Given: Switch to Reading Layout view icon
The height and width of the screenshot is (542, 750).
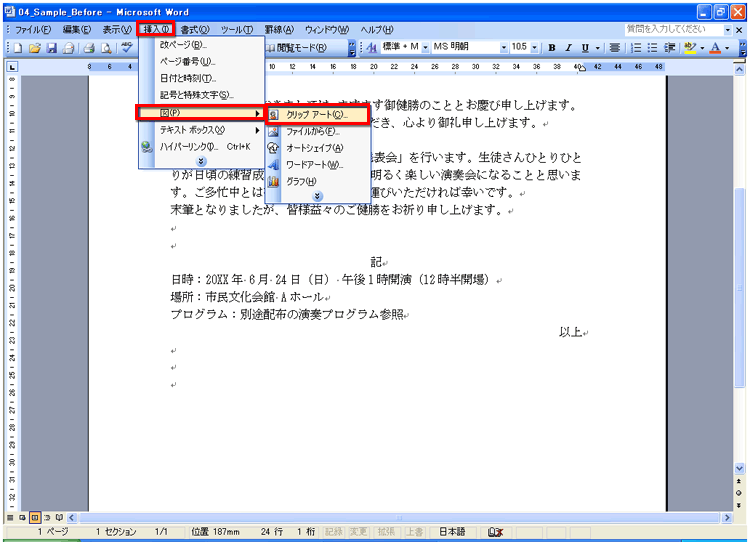Looking at the screenshot, I should [59, 518].
